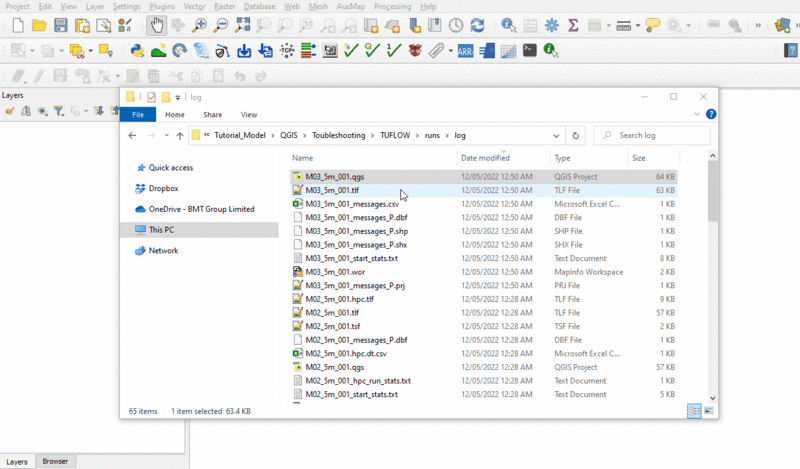Expand the address bar path history dropdown

[x=555, y=135]
